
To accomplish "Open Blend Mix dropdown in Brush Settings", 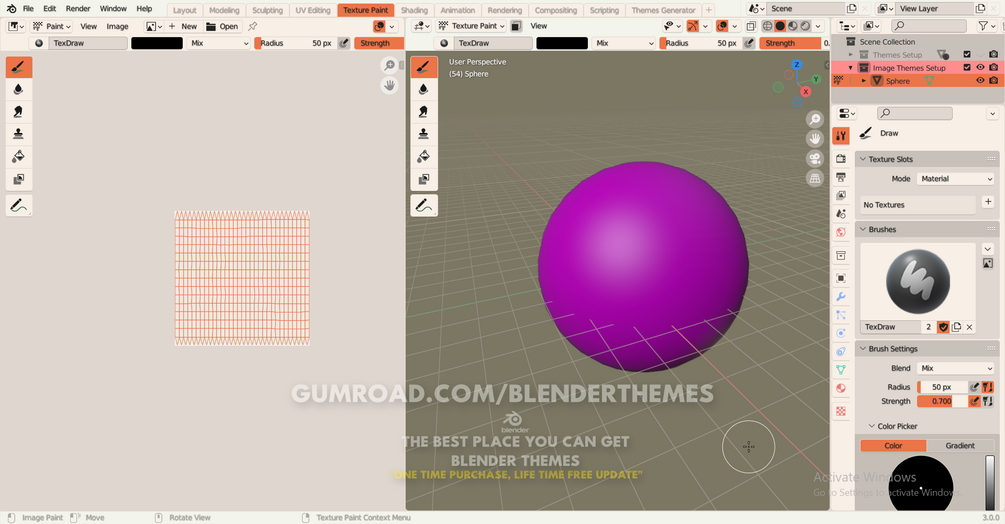I will coord(955,368).
